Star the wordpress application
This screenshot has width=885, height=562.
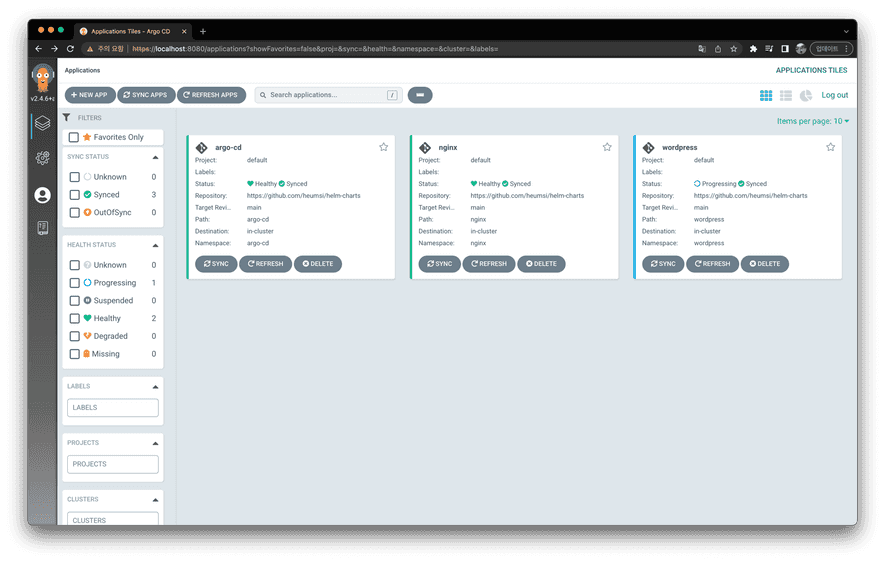830,147
